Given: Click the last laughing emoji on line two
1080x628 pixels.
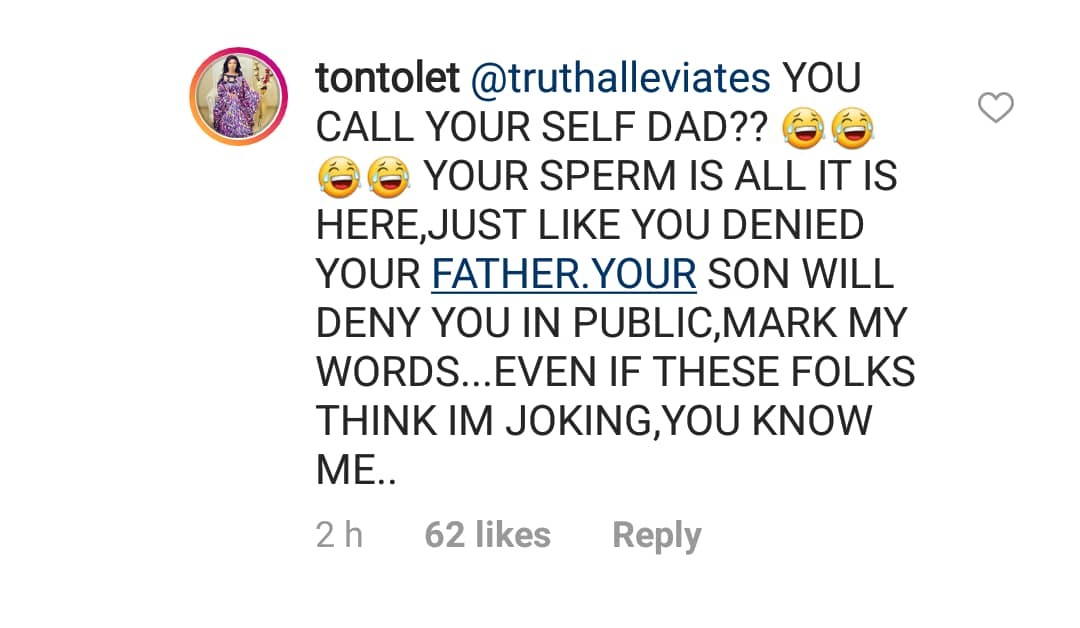Looking at the screenshot, I should pyautogui.click(x=853, y=127).
